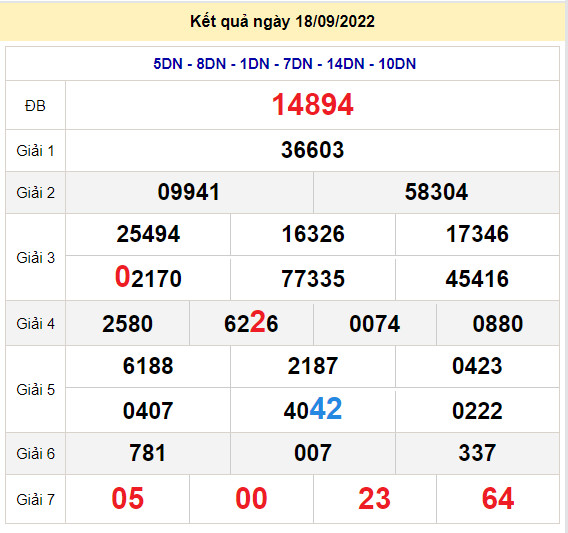This screenshot has height=533, width=568.
Task: Click Giải 3 number 45416
Action: [477, 279]
